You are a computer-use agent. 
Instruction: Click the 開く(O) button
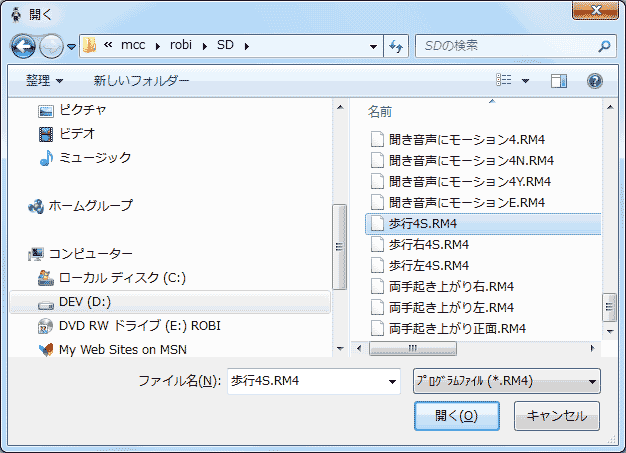tap(456, 416)
